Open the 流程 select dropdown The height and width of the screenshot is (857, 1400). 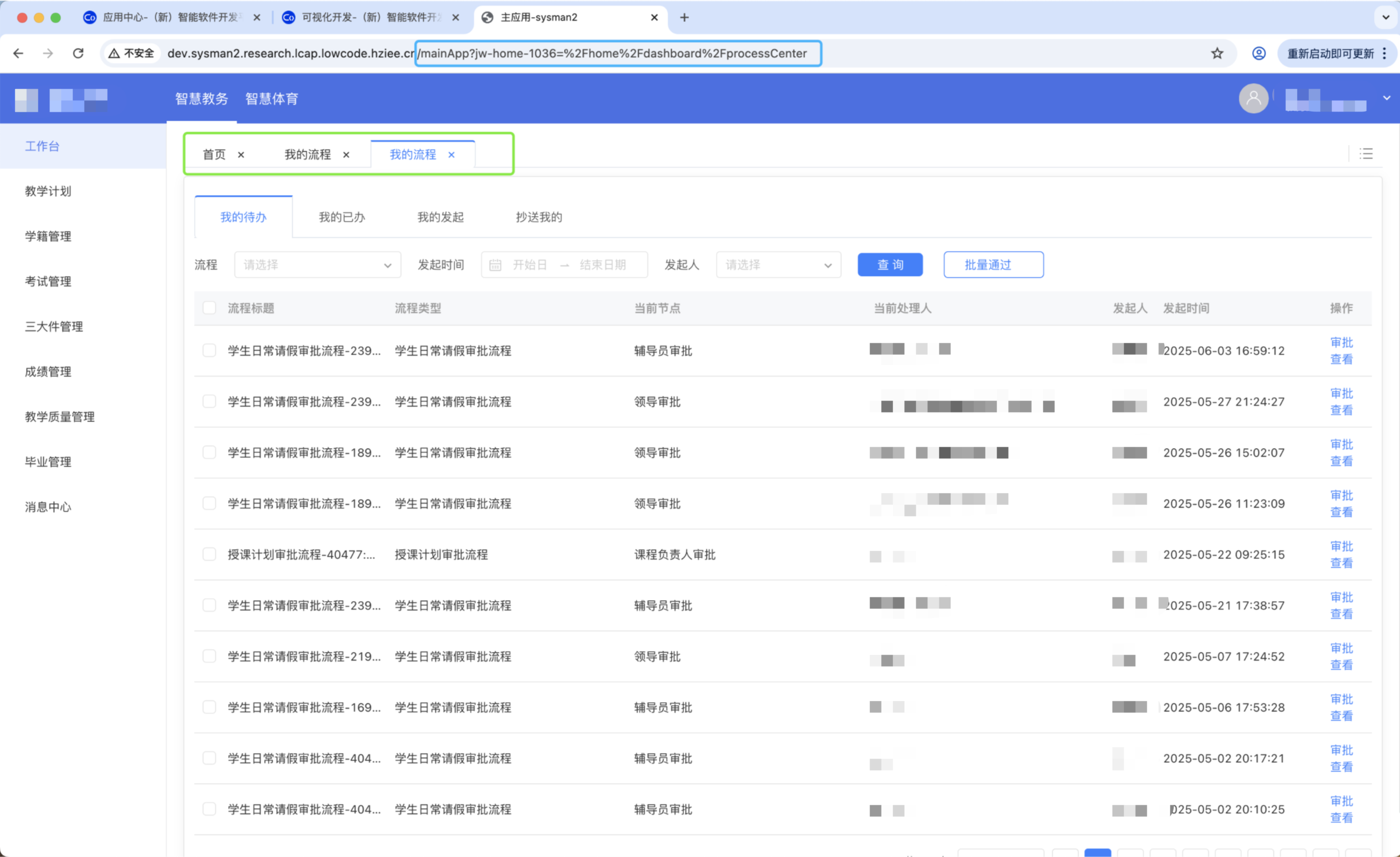pos(317,265)
